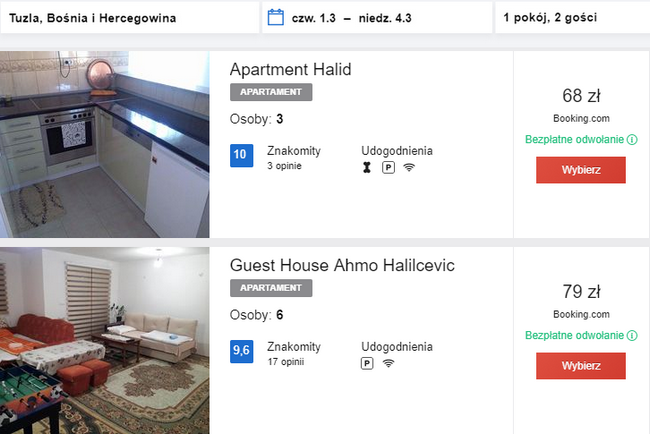650x434 pixels.
Task: Open the rooms and guests selector
Action: (x=570, y=17)
